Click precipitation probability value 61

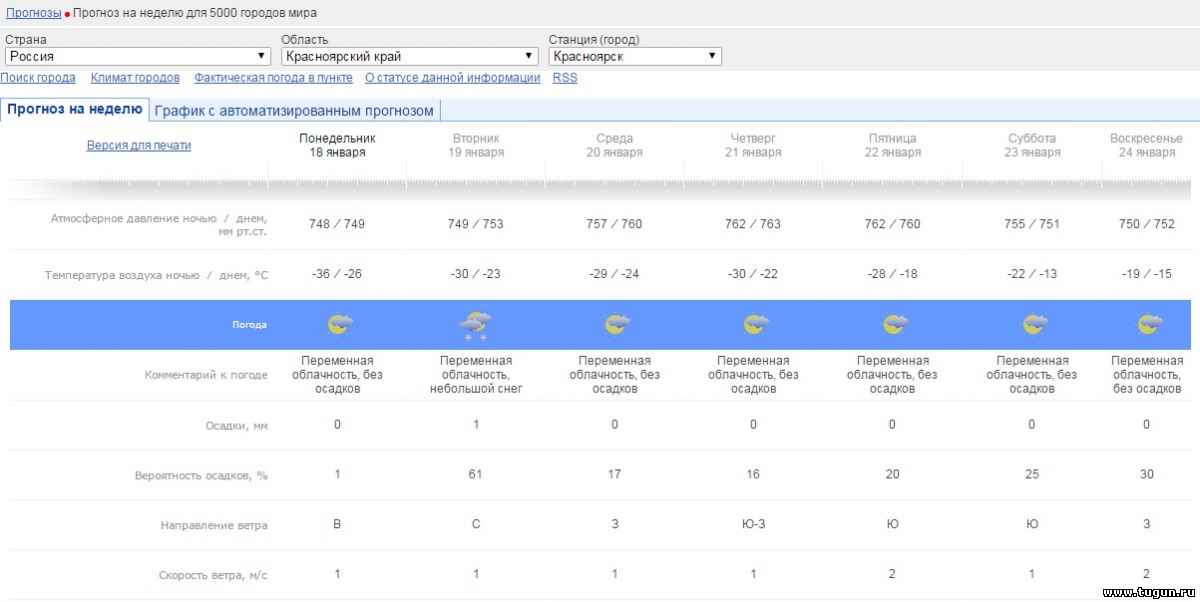click(476, 474)
